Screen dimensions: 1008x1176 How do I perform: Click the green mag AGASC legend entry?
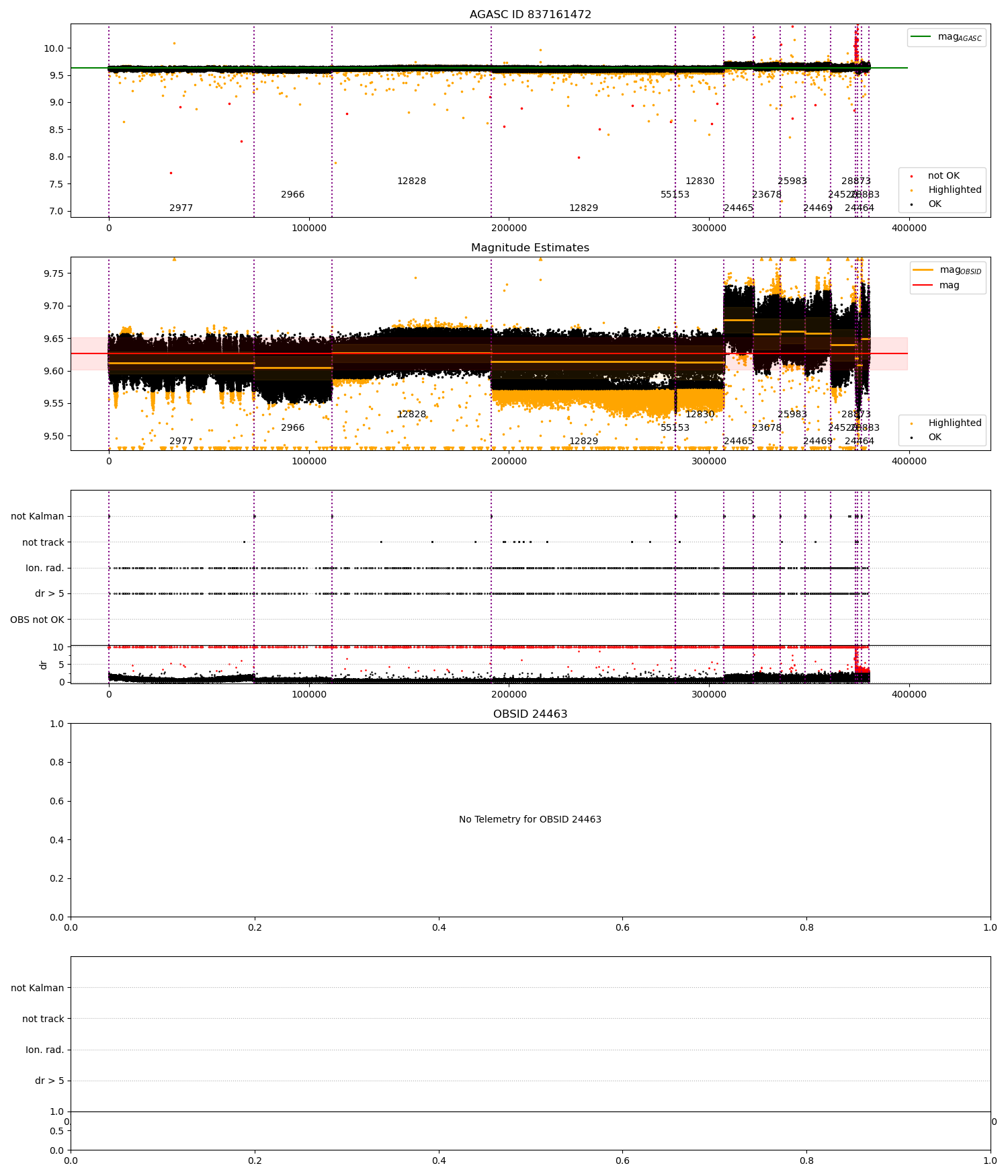tap(946, 37)
